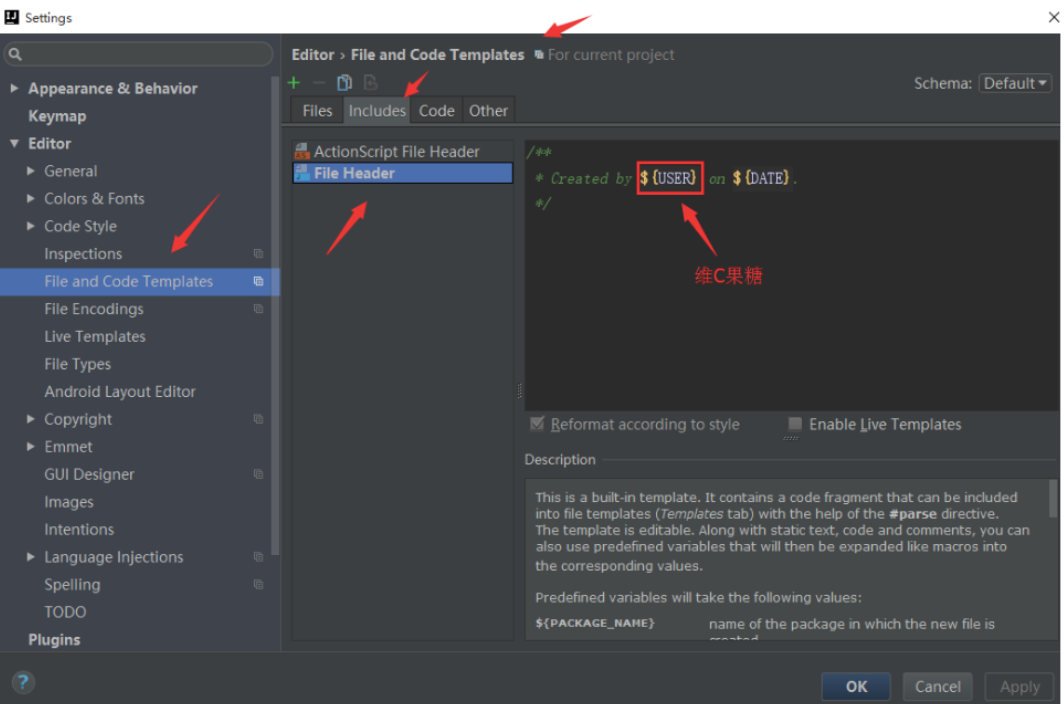This screenshot has height=704, width=1064.
Task: Click the reset to default template icon
Action: click(370, 83)
